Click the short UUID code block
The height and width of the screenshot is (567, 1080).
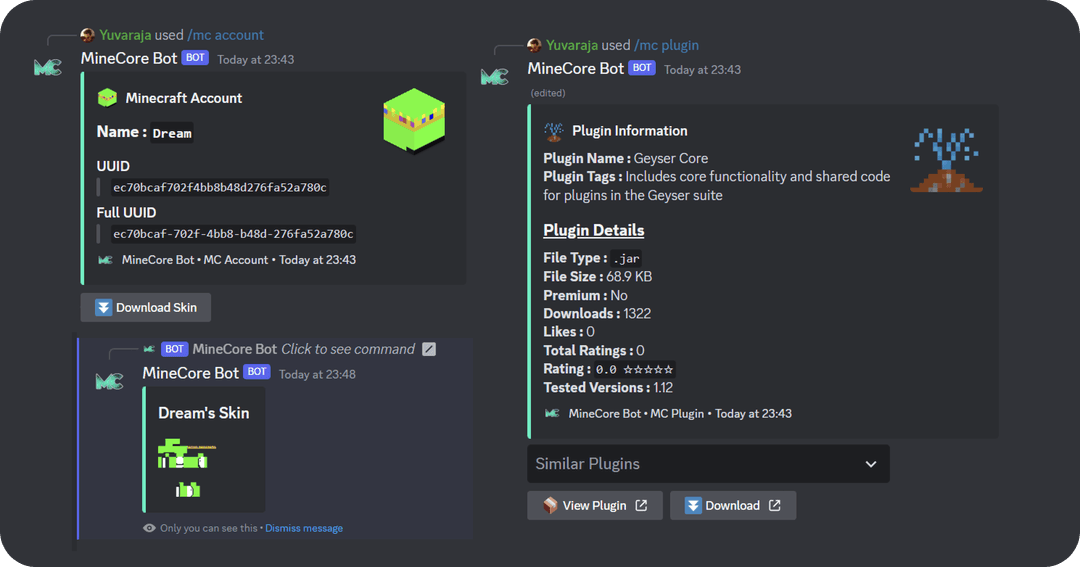click(220, 187)
